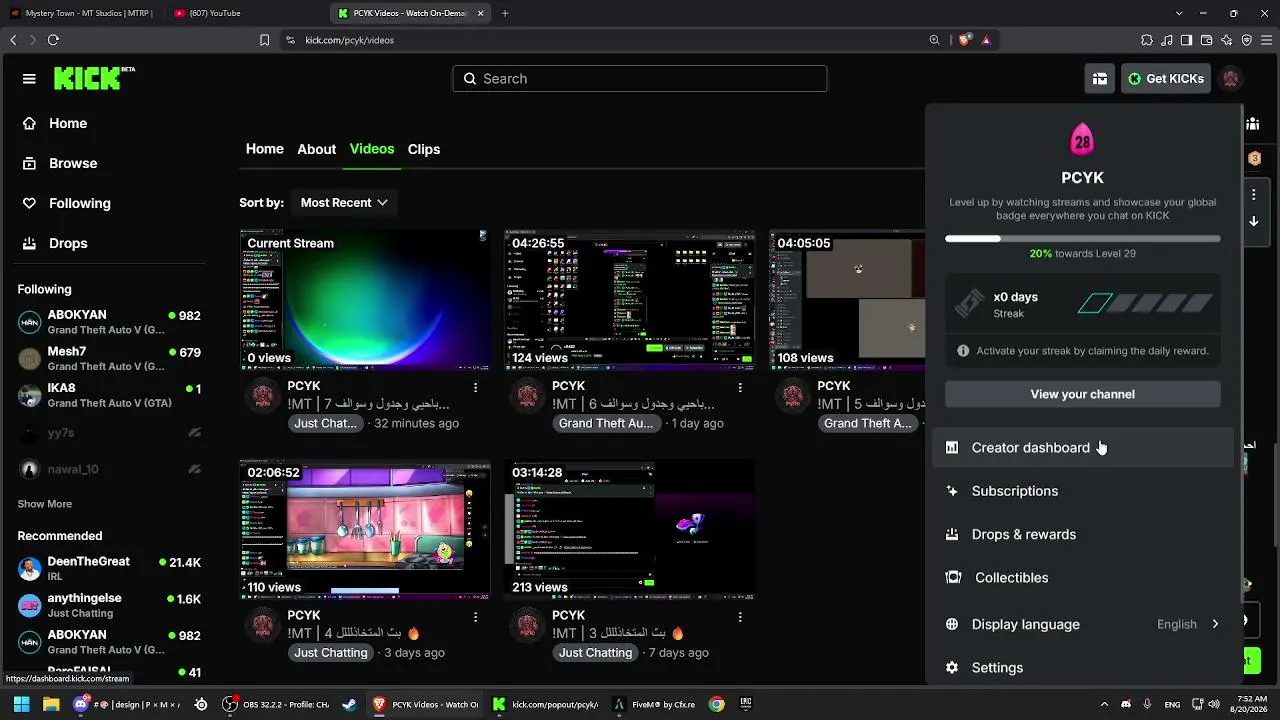Open the 02:06:52 video thumbnail
This screenshot has width=1280, height=720.
pos(365,530)
